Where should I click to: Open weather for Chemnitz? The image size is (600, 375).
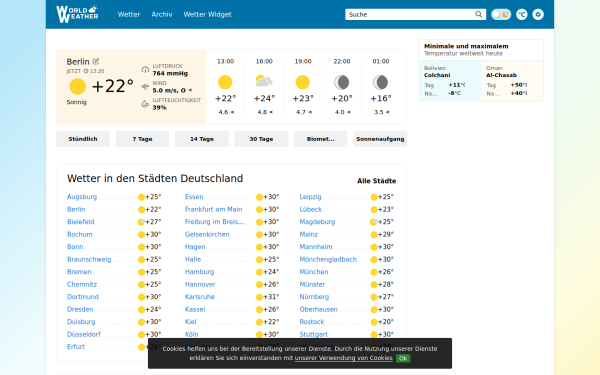click(x=82, y=284)
